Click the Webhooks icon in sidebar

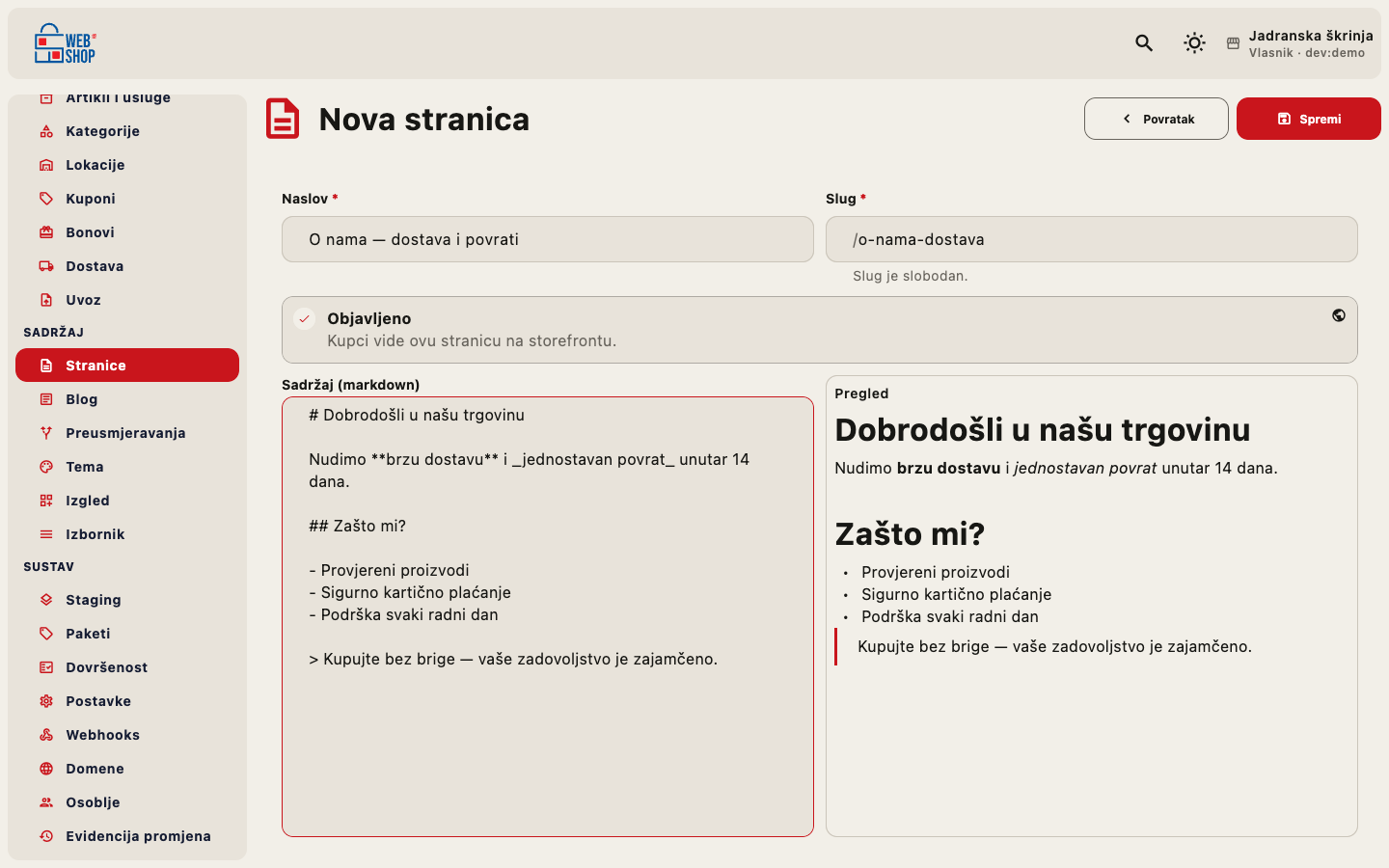click(46, 735)
